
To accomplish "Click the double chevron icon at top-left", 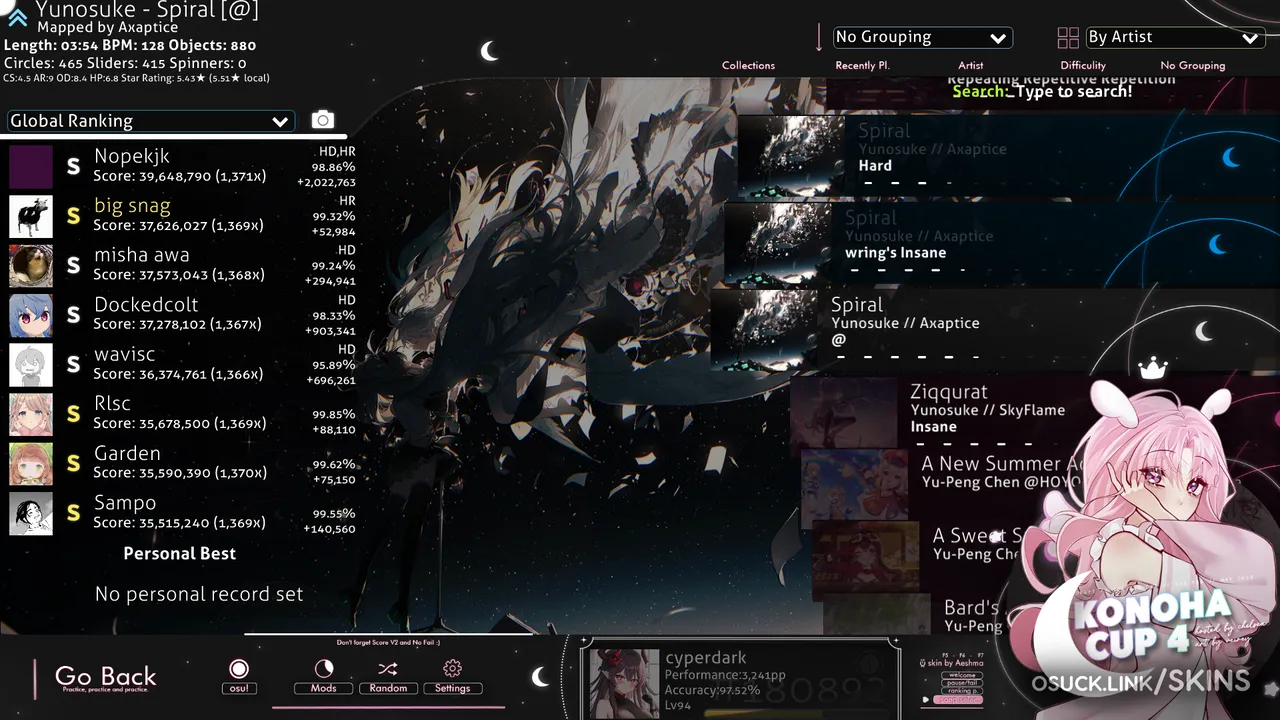I will click(17, 16).
